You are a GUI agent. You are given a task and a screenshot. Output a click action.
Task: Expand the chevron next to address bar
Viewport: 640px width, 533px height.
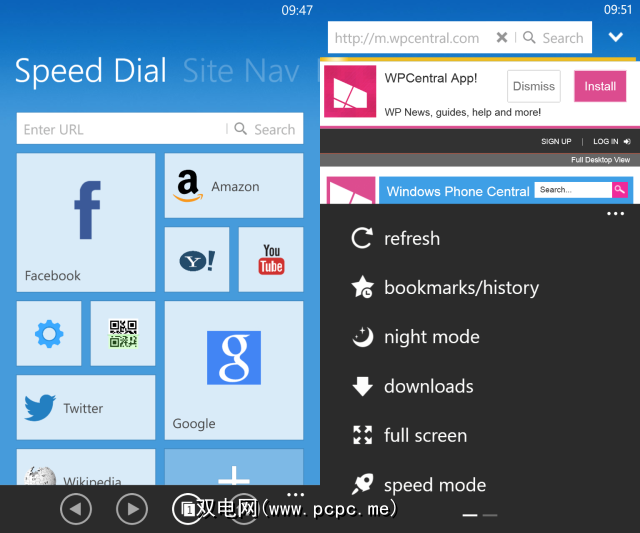coord(616,37)
